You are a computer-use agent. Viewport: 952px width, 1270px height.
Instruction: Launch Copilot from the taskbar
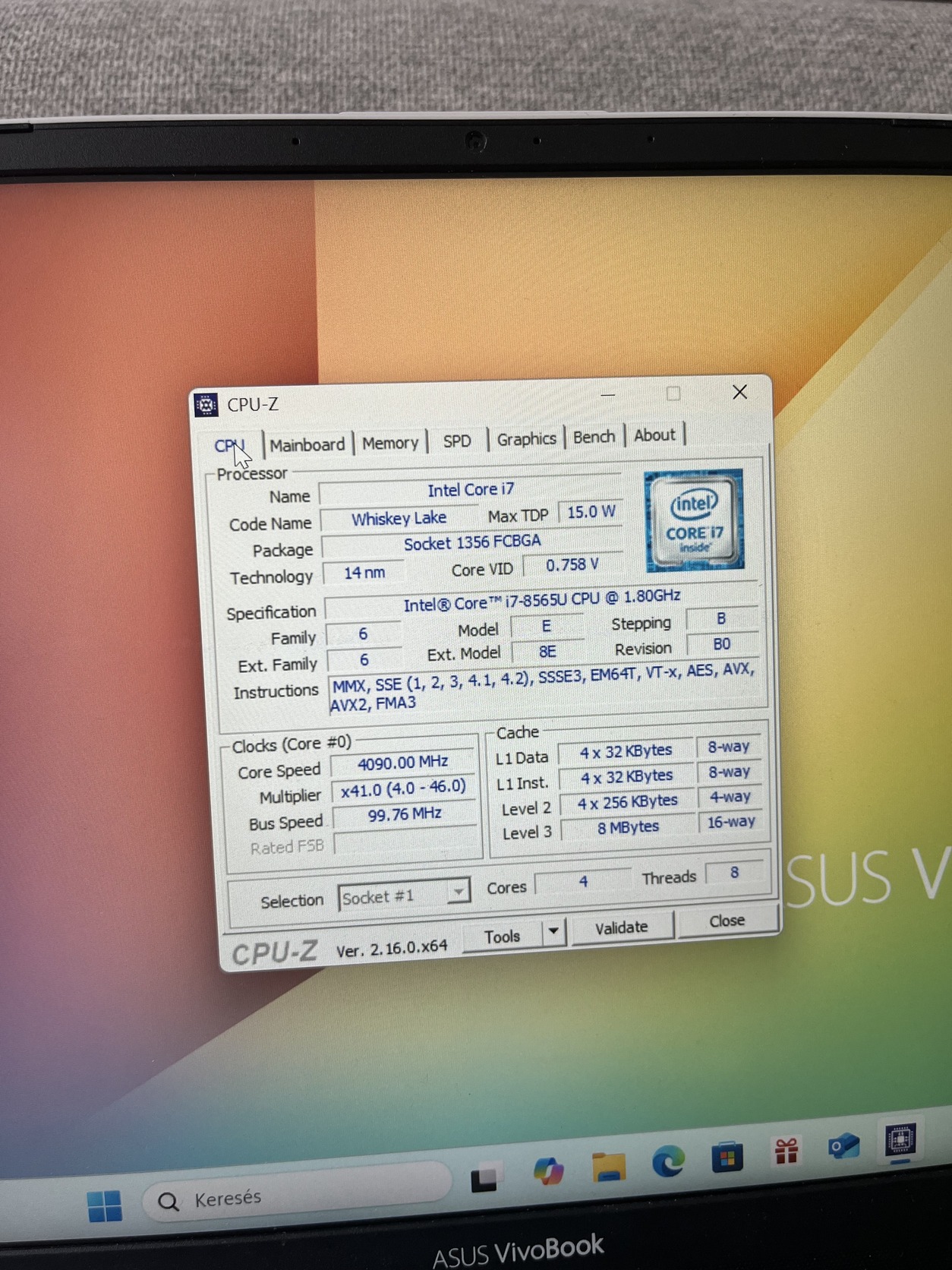548,1171
